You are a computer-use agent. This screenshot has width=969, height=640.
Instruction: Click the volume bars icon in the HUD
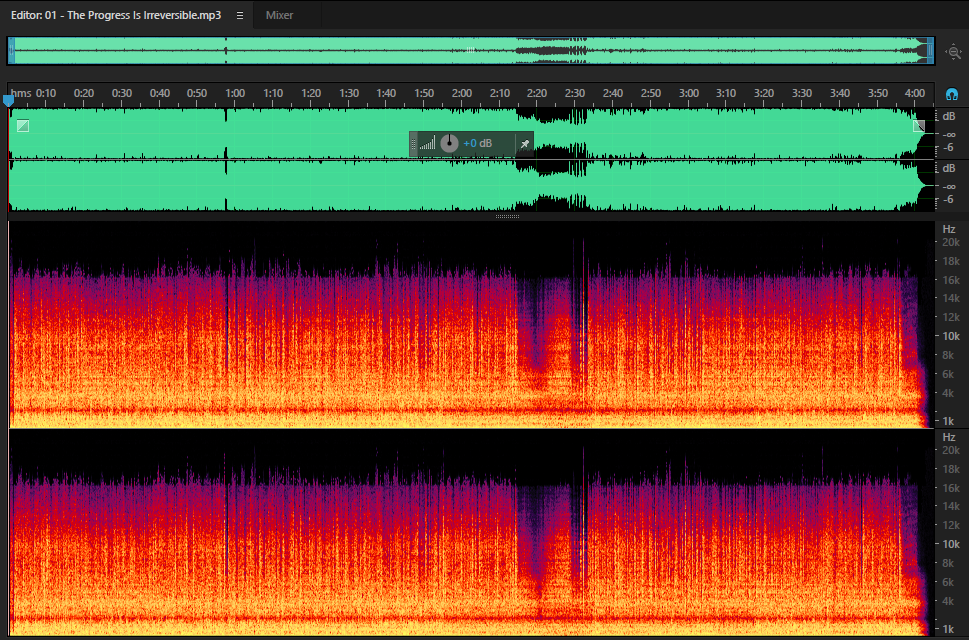[427, 143]
